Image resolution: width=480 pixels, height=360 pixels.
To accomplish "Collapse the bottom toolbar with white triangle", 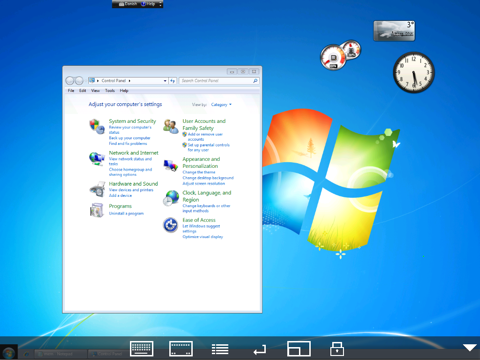I will point(470,348).
